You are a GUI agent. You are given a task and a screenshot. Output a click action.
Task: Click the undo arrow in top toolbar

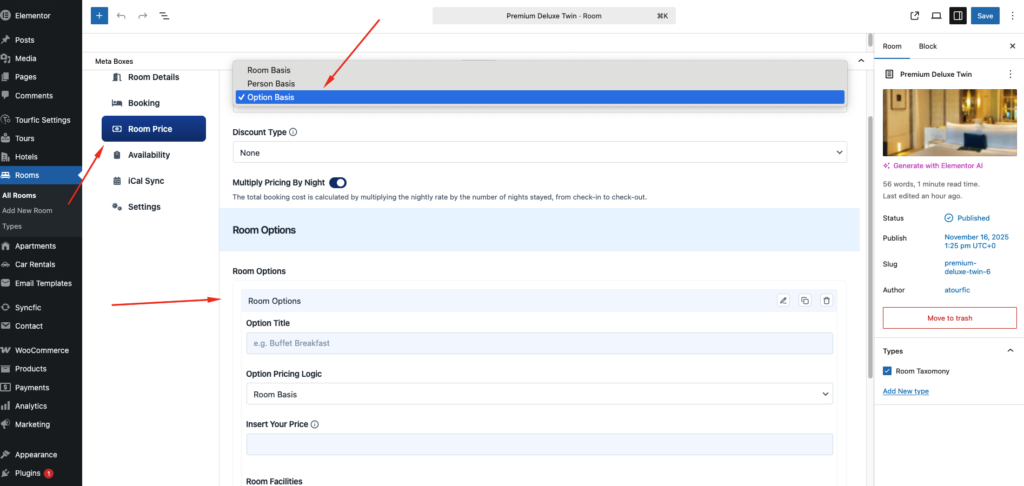click(x=121, y=16)
